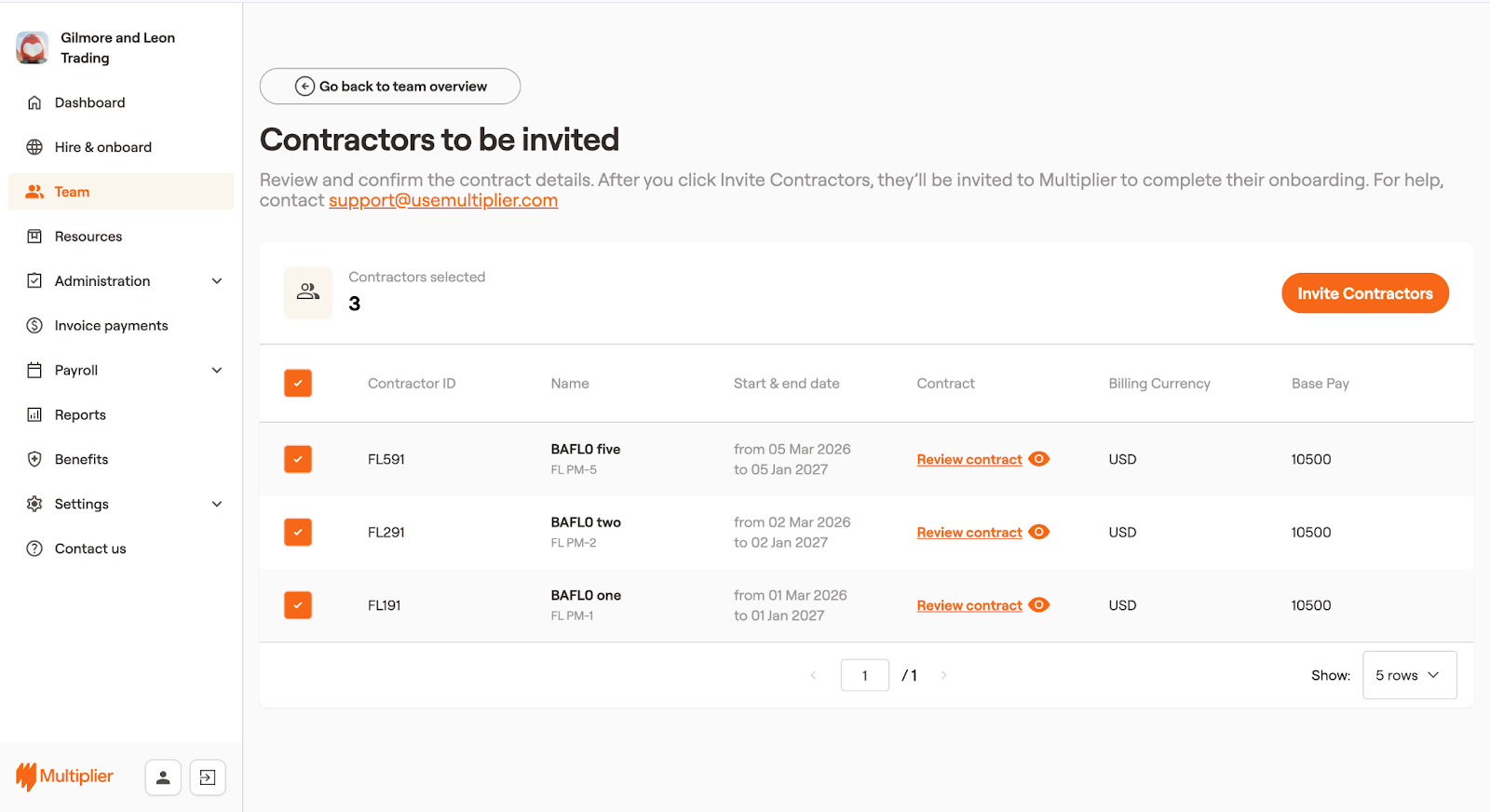Open the Gilmore and Leon Trading company avatar
The image size is (1490, 812).
click(33, 47)
